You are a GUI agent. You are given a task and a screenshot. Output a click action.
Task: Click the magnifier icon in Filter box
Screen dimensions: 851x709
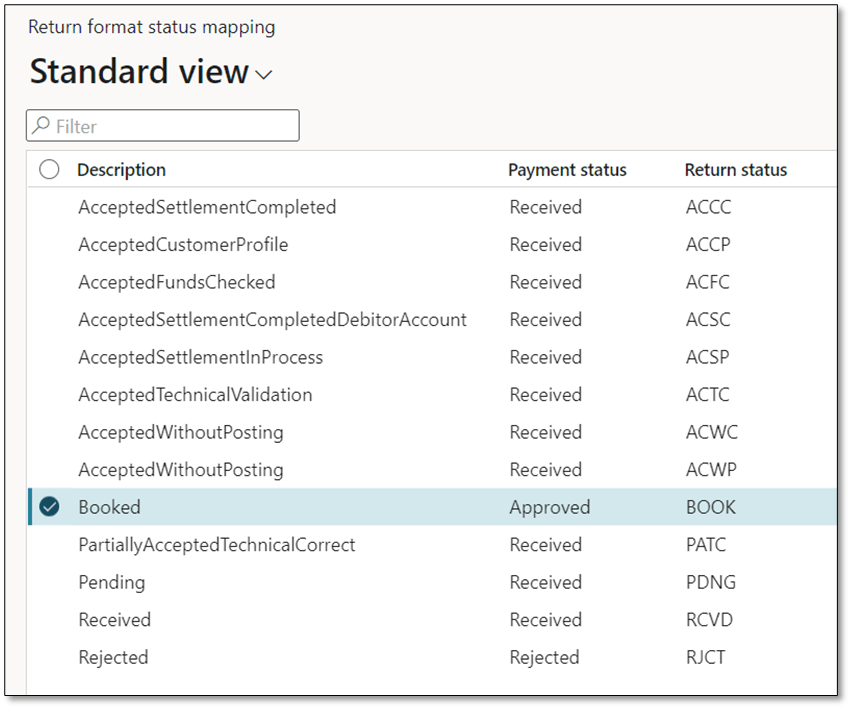(x=42, y=126)
